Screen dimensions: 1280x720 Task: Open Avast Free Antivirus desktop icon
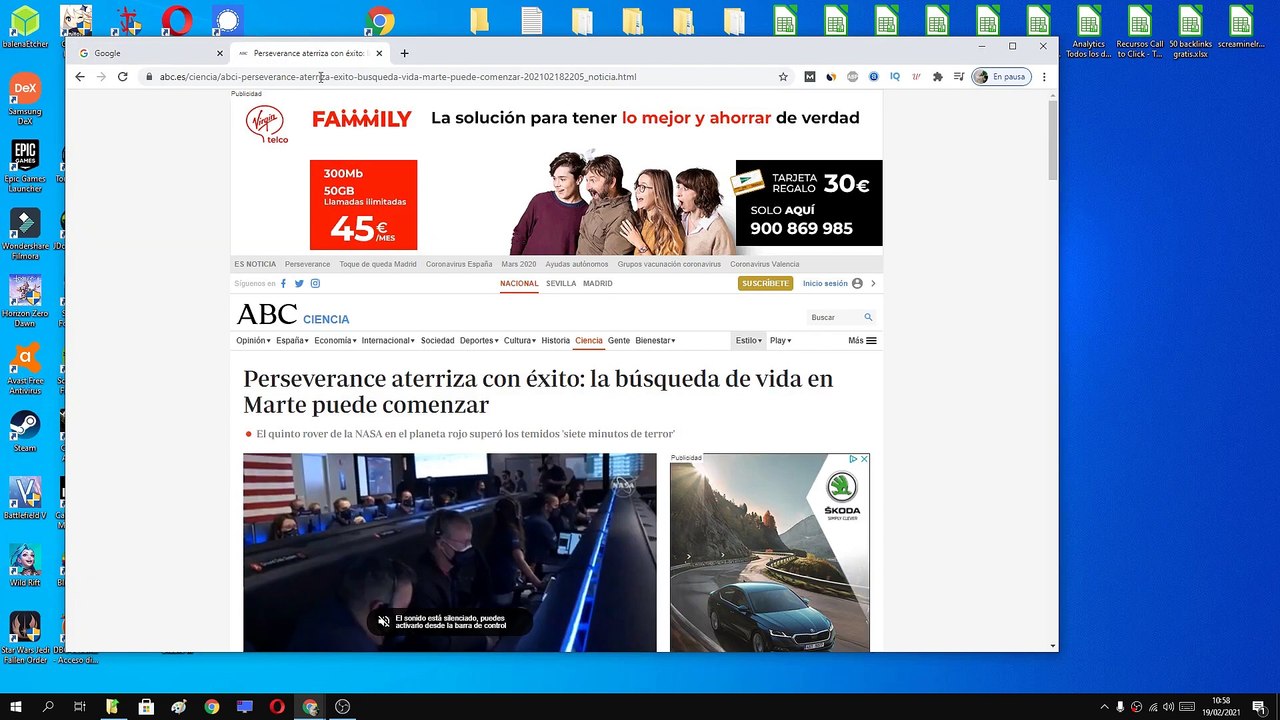tap(25, 366)
